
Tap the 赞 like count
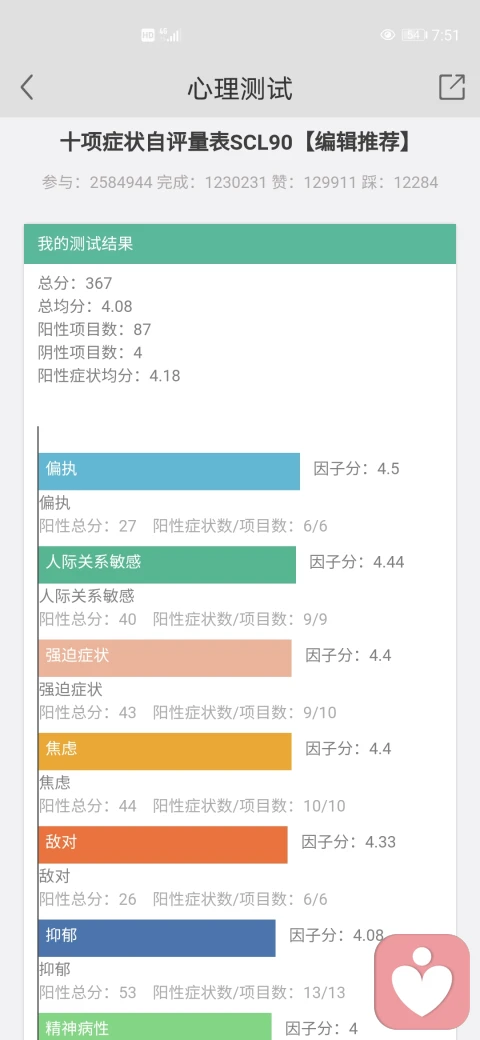pyautogui.click(x=314, y=182)
